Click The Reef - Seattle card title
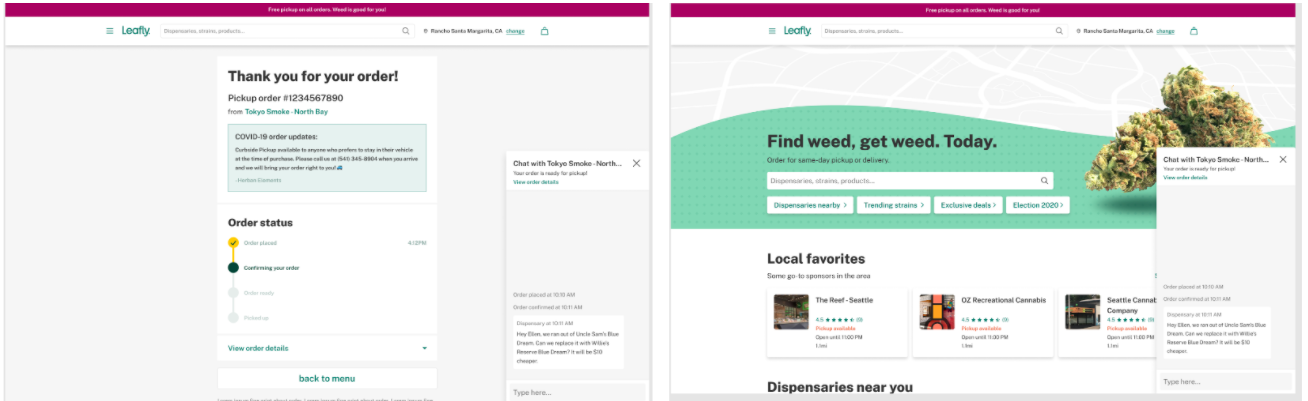This screenshot has width=1308, height=401. pyautogui.click(x=844, y=300)
